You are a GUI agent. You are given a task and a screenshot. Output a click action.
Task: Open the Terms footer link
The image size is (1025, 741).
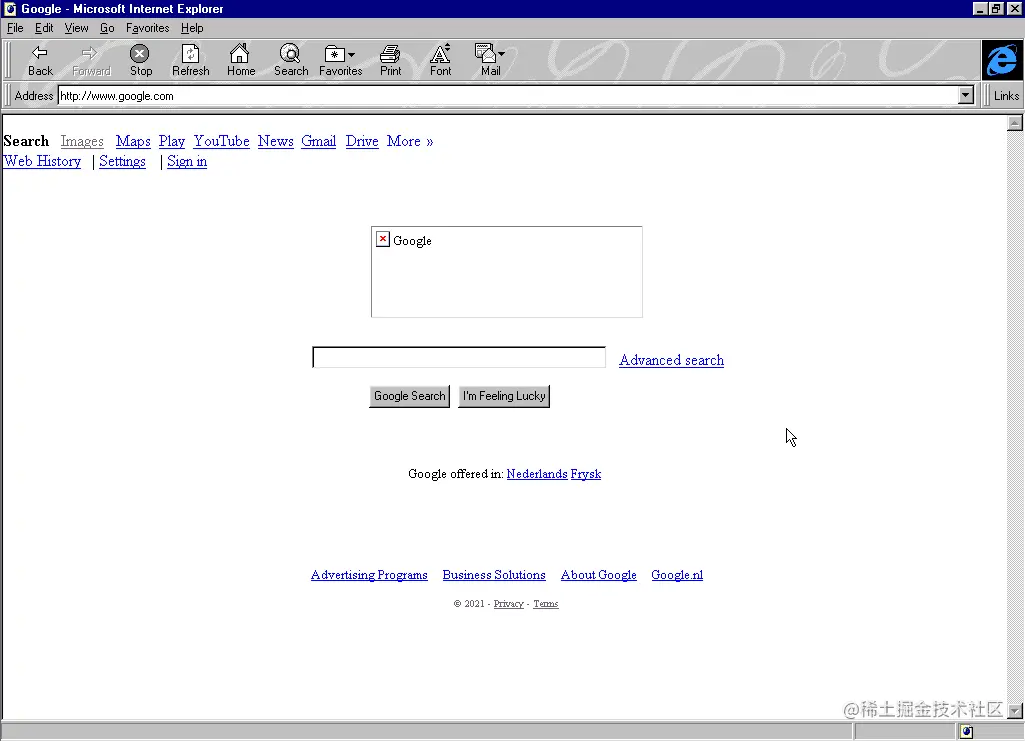point(546,604)
